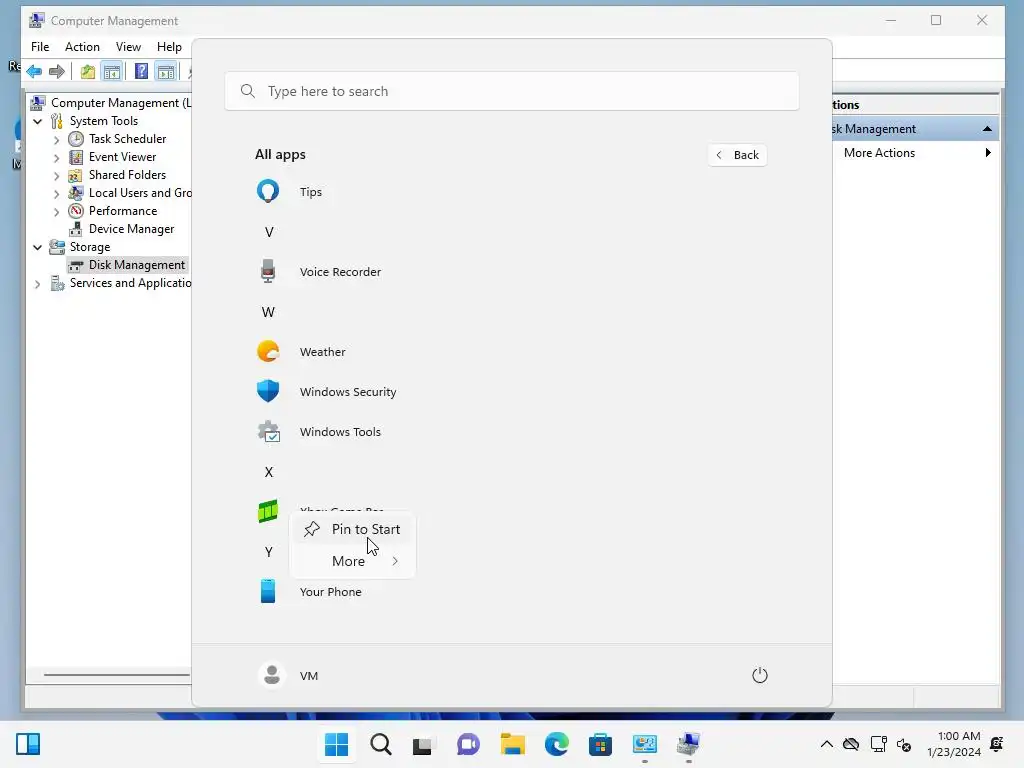Collapse the Disk Management section in Actions pane

987,129
